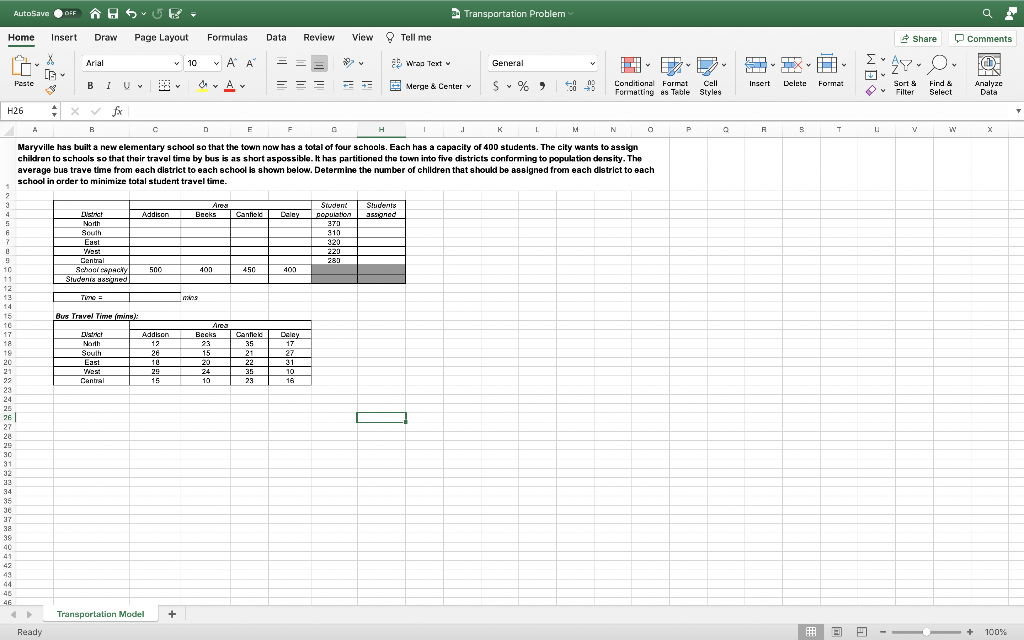This screenshot has width=1024, height=640.
Task: Switch to the View tab
Action: [362, 37]
